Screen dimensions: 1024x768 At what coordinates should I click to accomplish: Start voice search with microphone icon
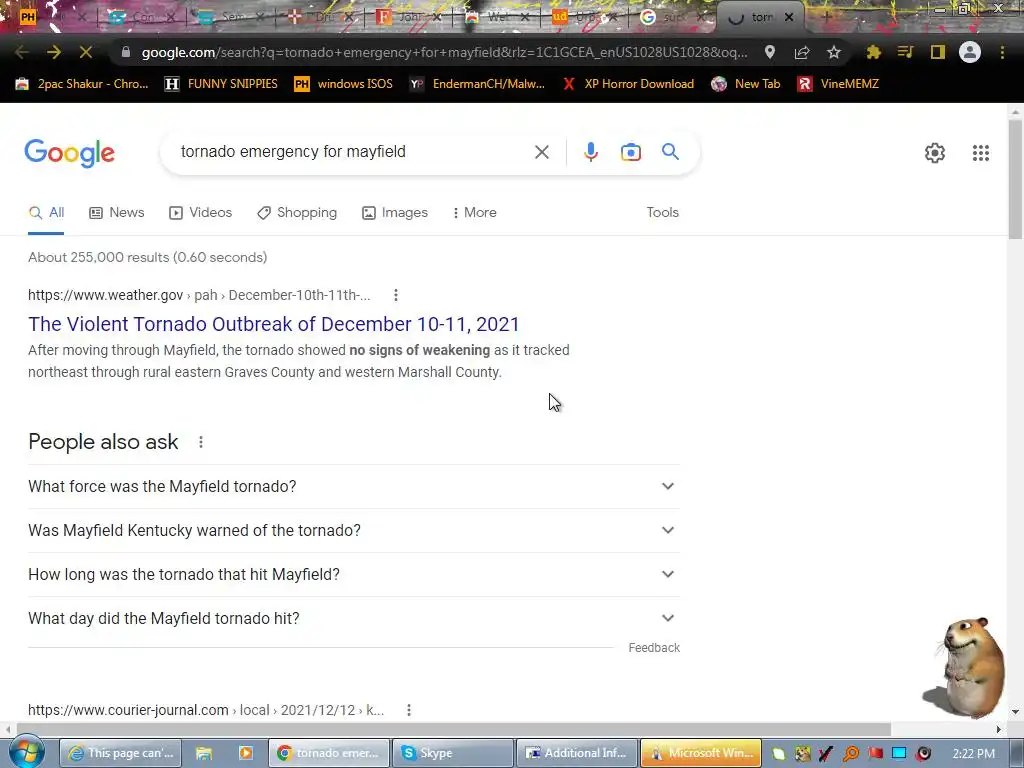point(590,152)
